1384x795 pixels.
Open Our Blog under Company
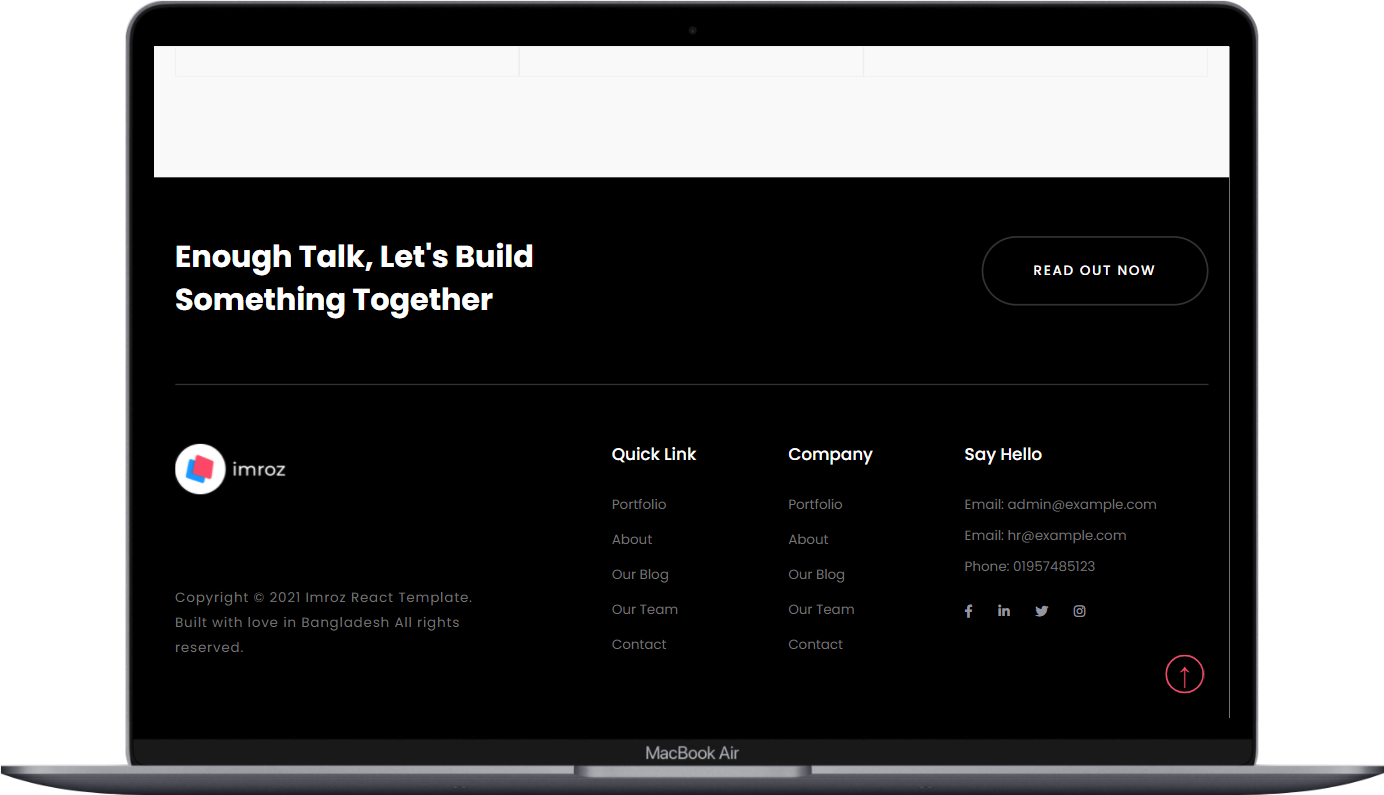click(x=816, y=575)
